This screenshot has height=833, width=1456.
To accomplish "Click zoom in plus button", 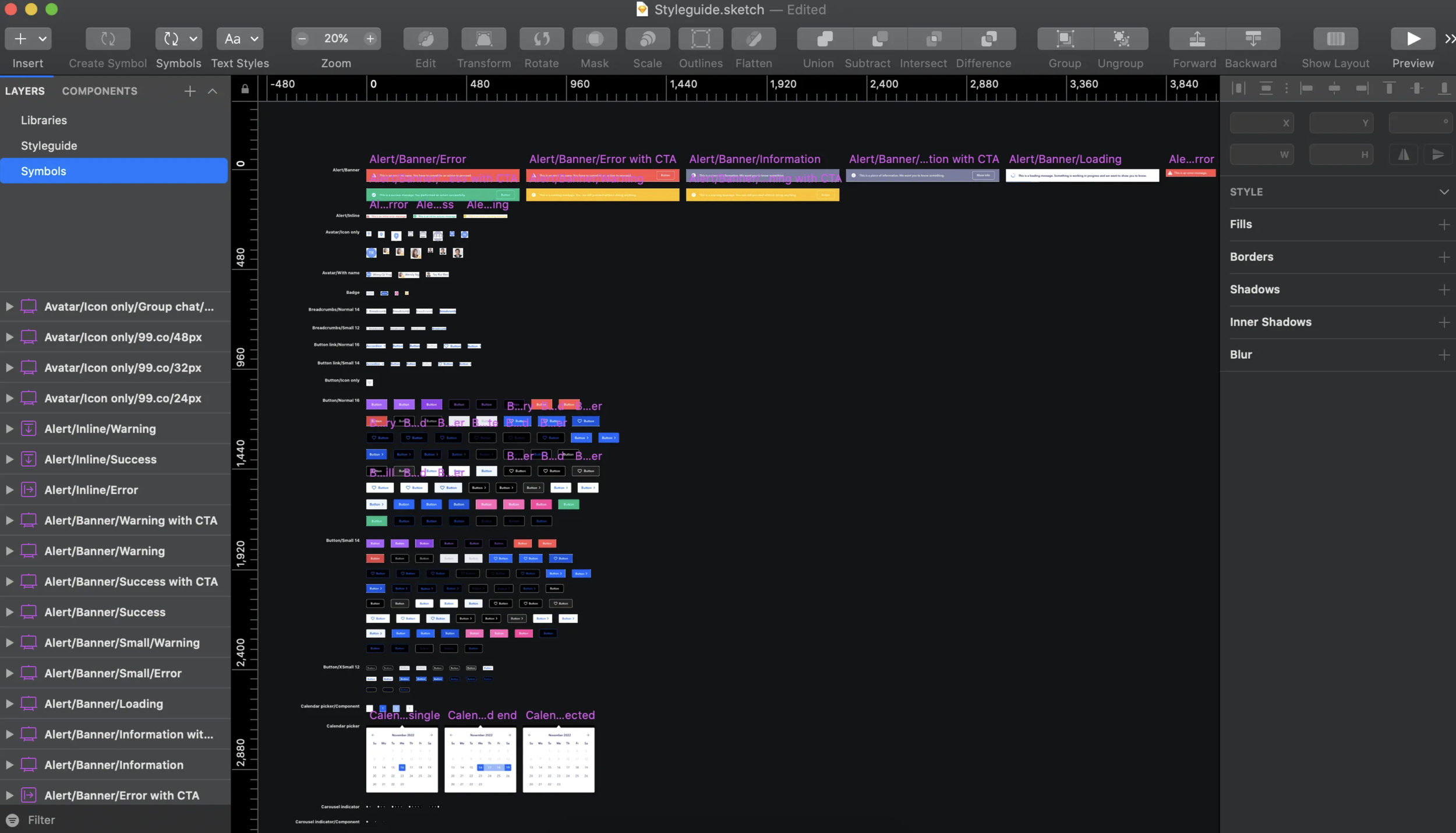I will (x=370, y=39).
